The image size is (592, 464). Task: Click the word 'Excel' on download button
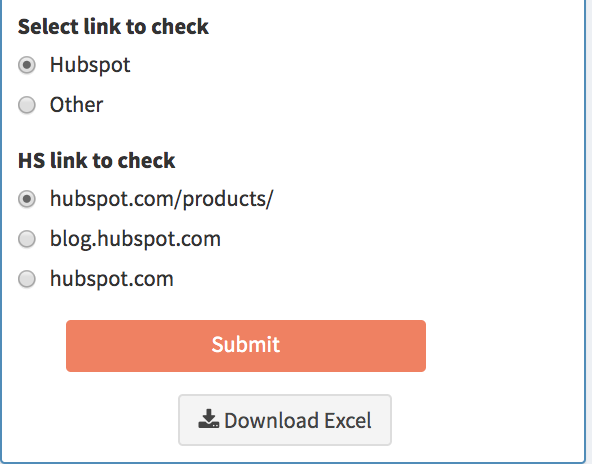348,420
